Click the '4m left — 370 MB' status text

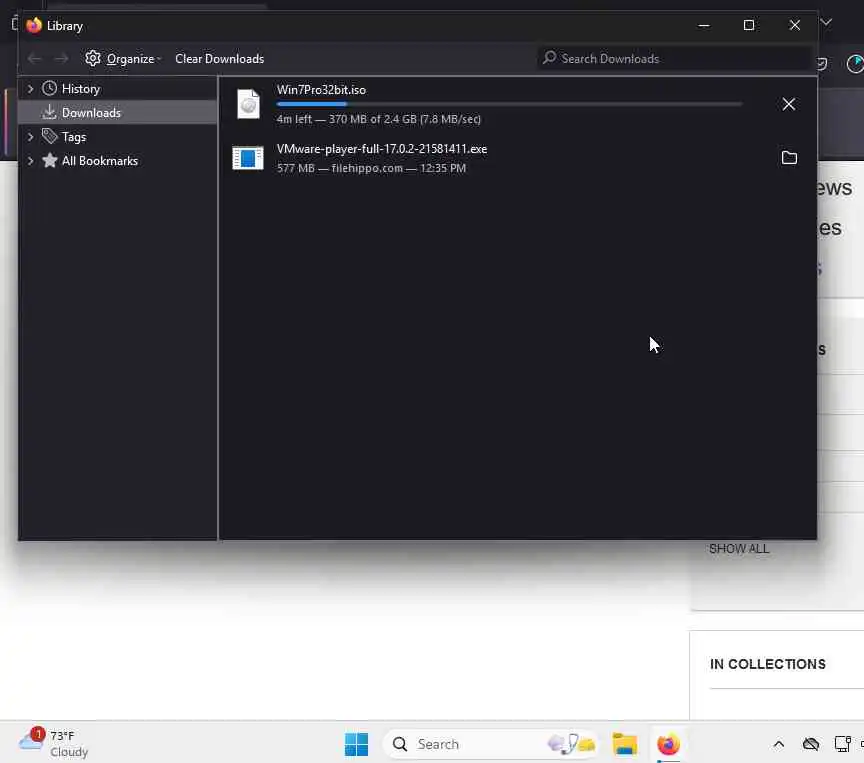click(x=379, y=119)
